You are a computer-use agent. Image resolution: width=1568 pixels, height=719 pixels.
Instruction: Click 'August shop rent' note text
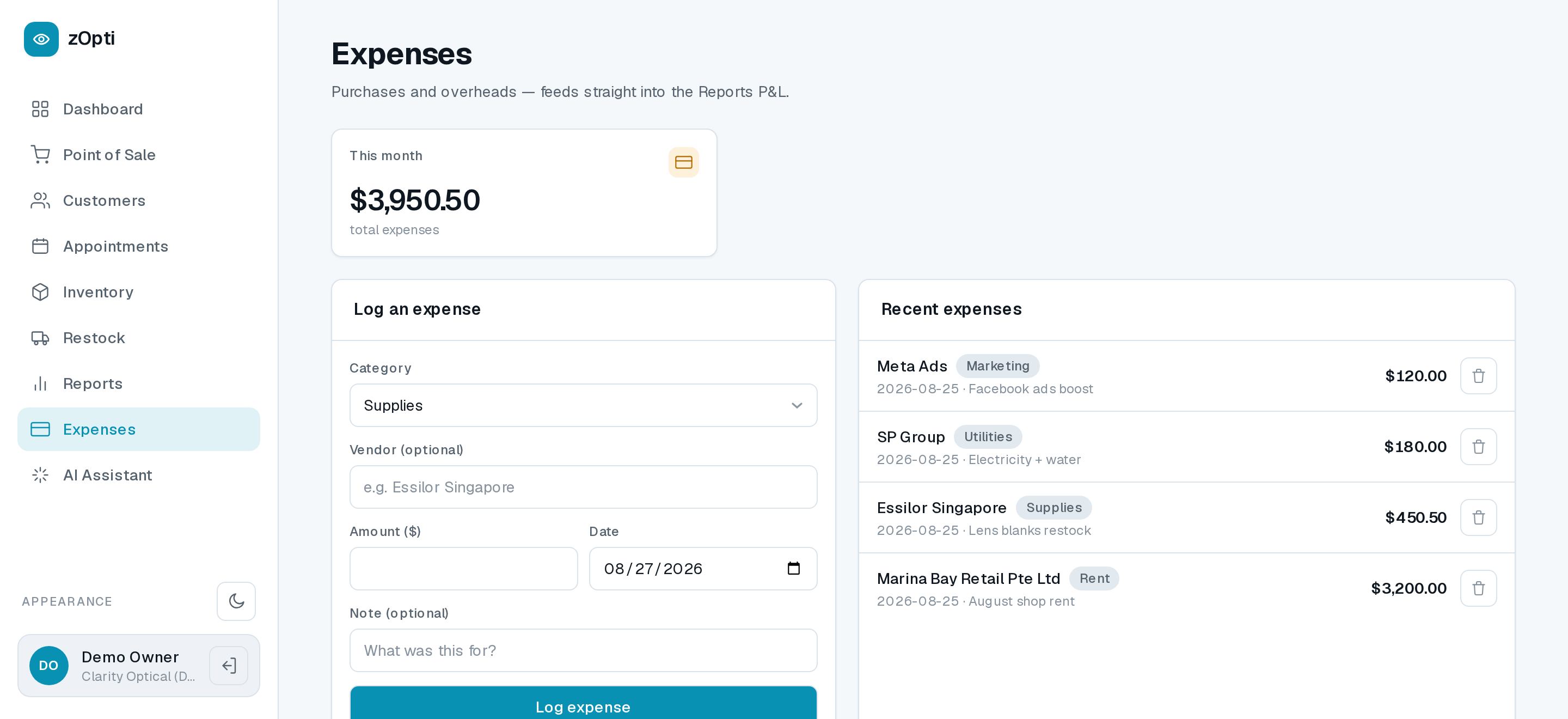[x=1021, y=601]
